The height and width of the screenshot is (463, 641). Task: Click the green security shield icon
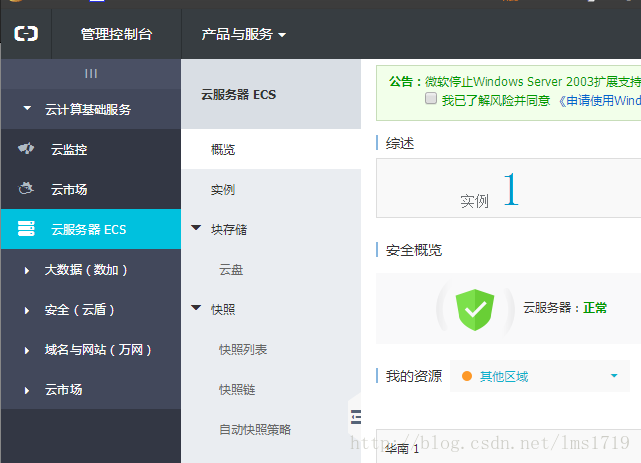coord(472,308)
